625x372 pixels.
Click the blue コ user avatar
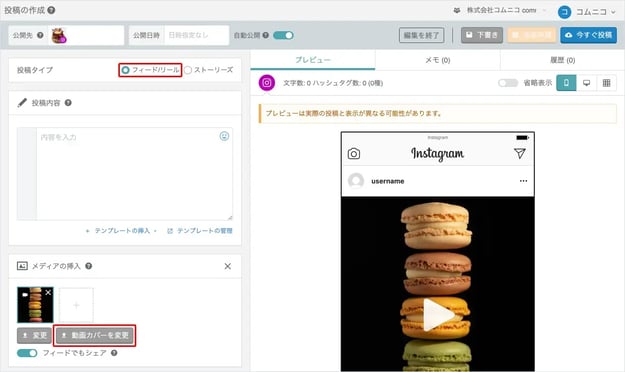click(x=564, y=12)
